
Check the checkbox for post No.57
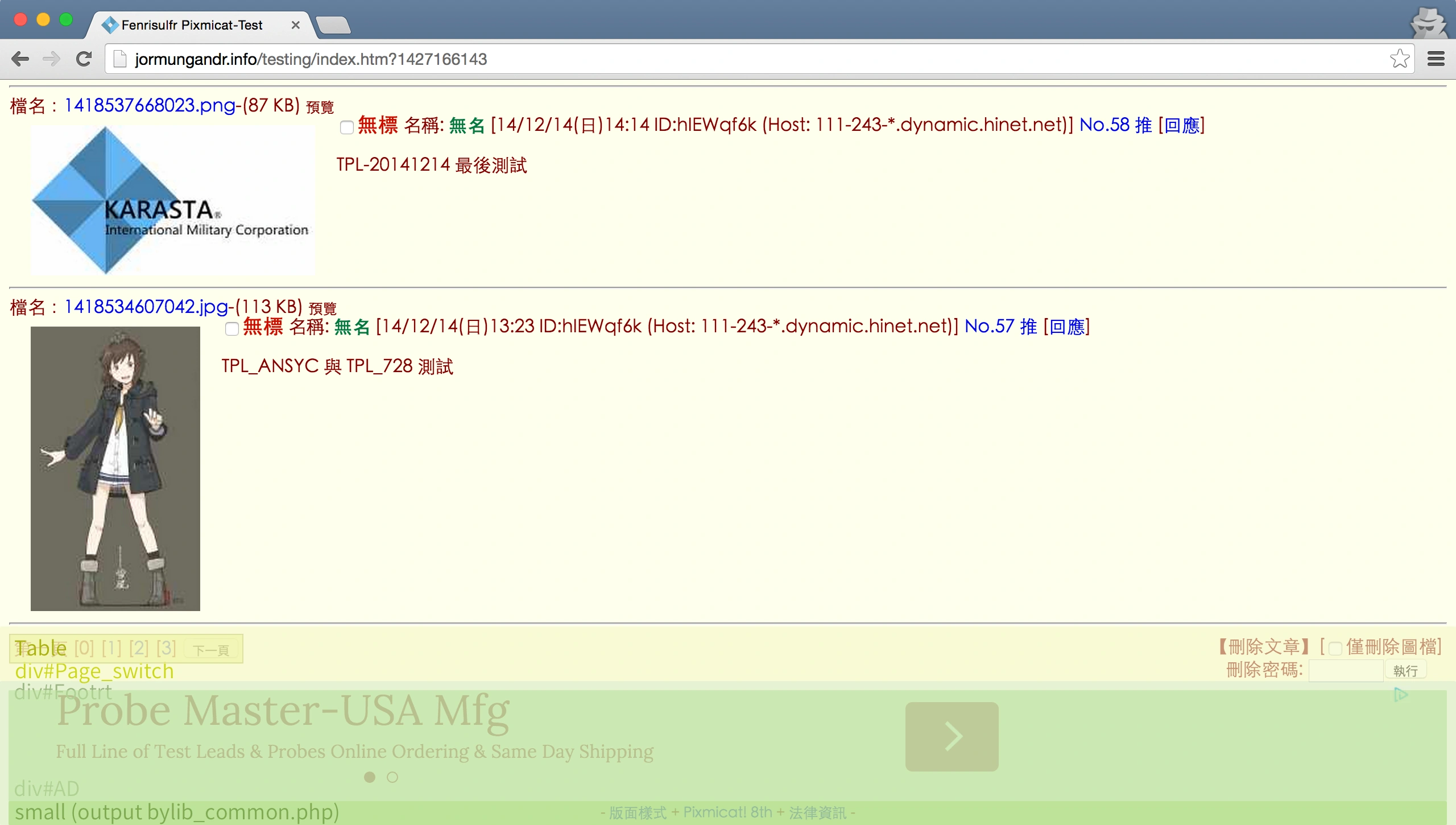(x=231, y=328)
